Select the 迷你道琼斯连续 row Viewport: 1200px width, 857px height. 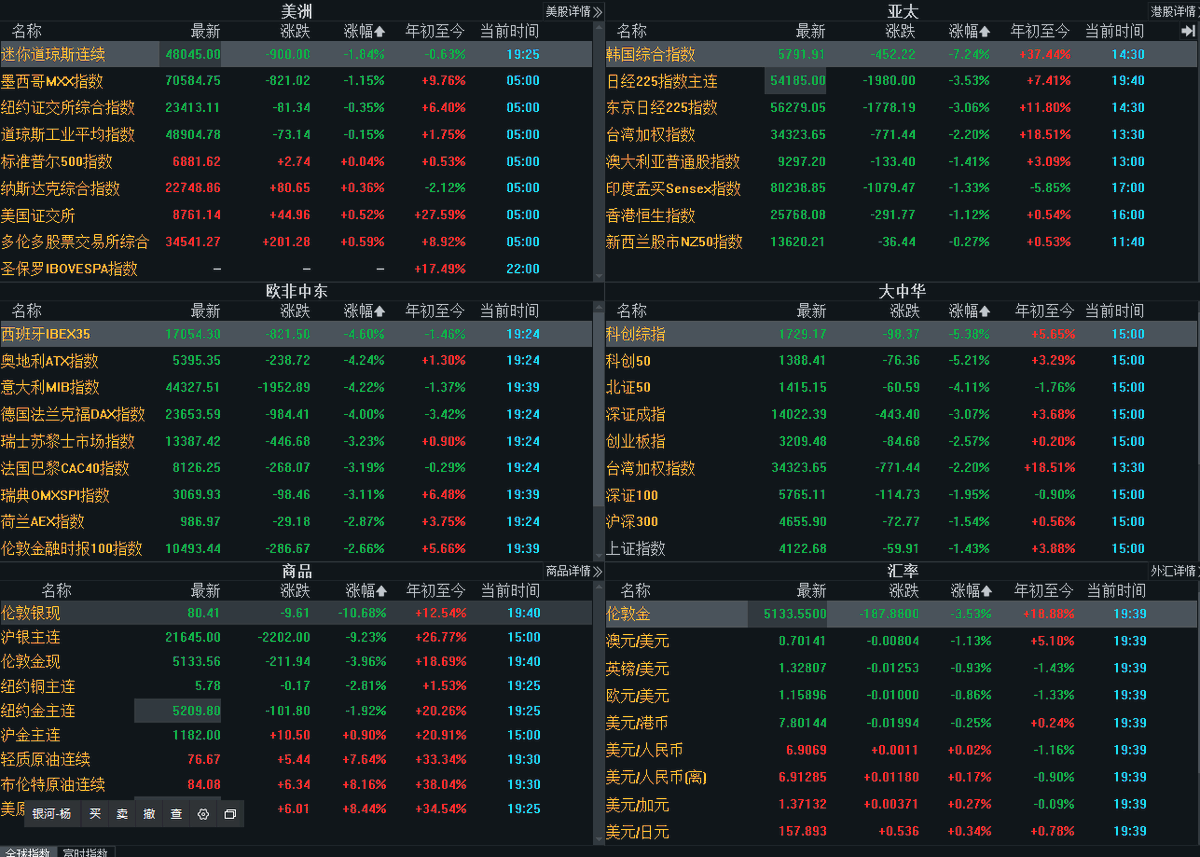[296, 54]
